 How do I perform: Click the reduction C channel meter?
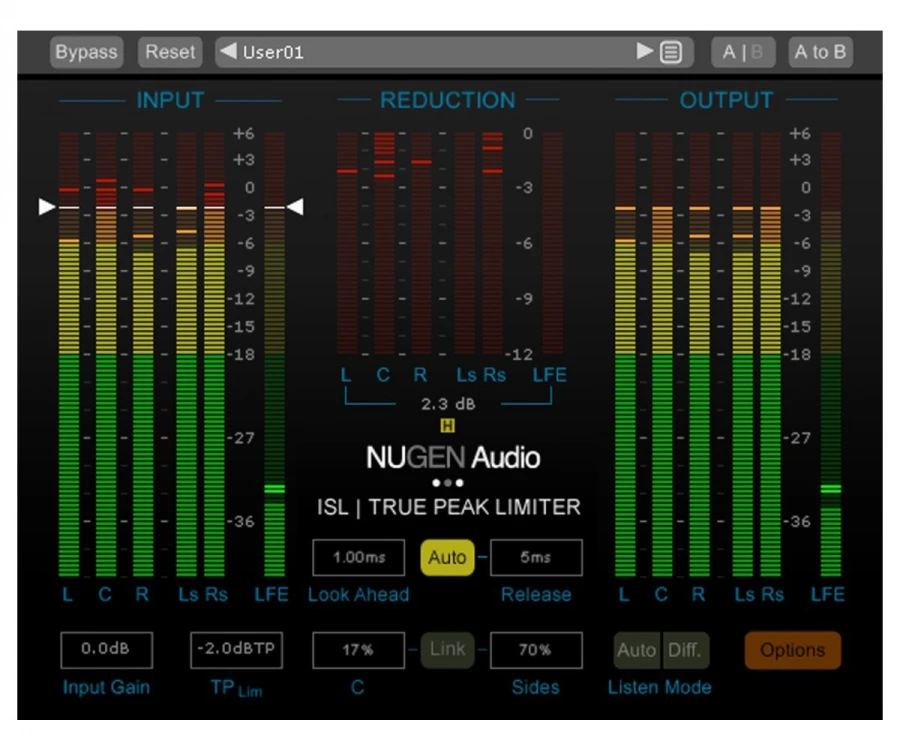(x=384, y=243)
